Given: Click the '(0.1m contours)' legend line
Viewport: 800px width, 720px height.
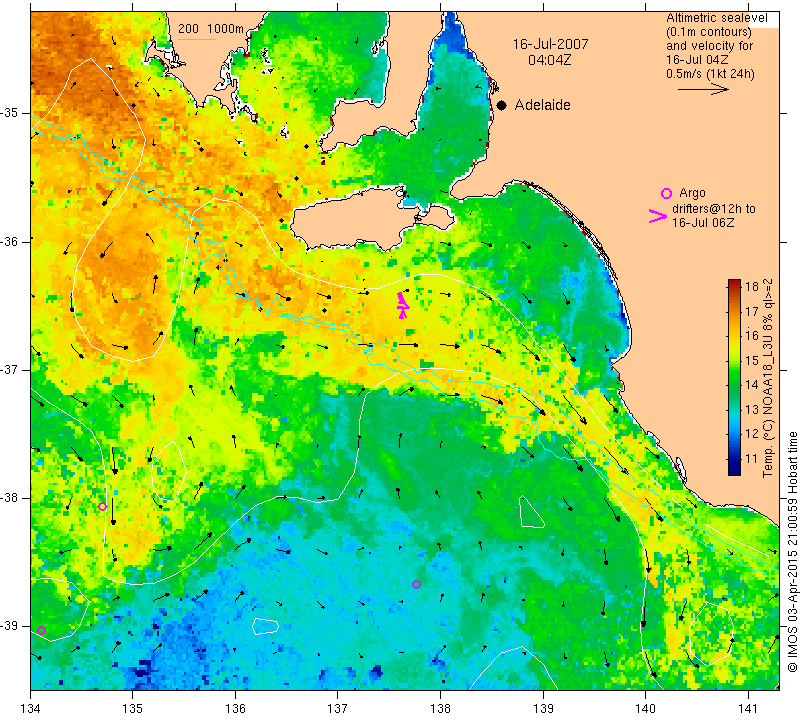Looking at the screenshot, I should (709, 32).
